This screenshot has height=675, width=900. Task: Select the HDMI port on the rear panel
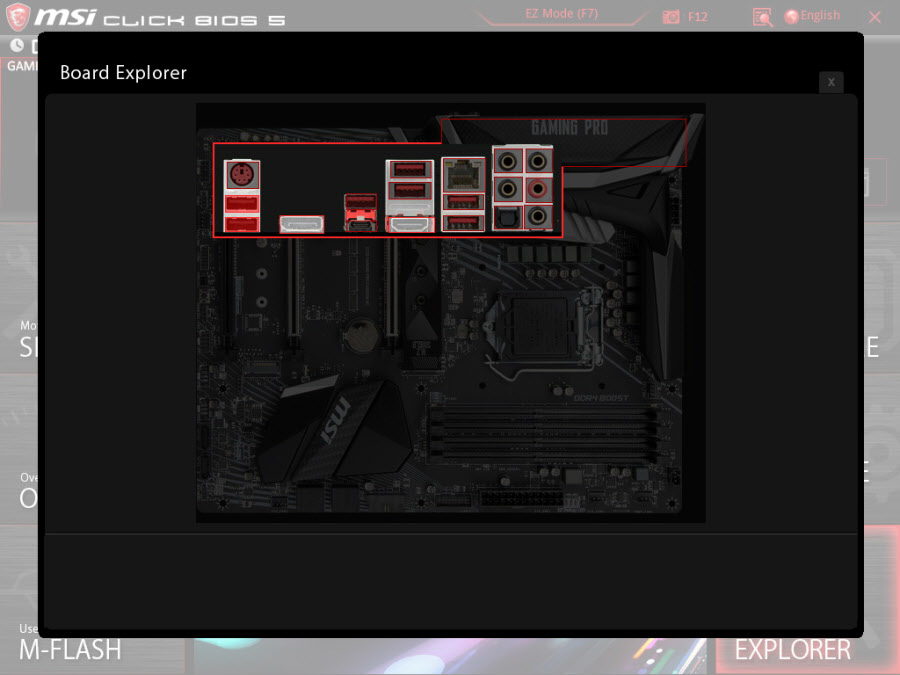tap(408, 225)
